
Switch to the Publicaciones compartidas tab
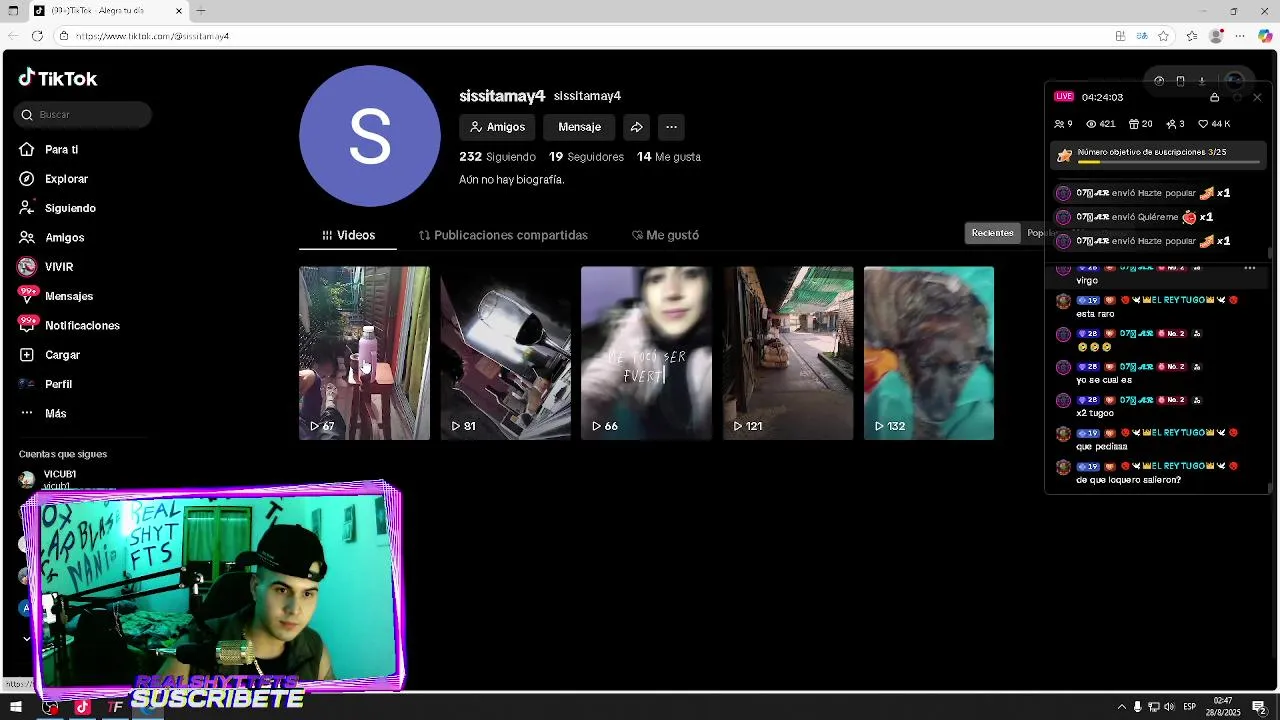[x=503, y=236]
